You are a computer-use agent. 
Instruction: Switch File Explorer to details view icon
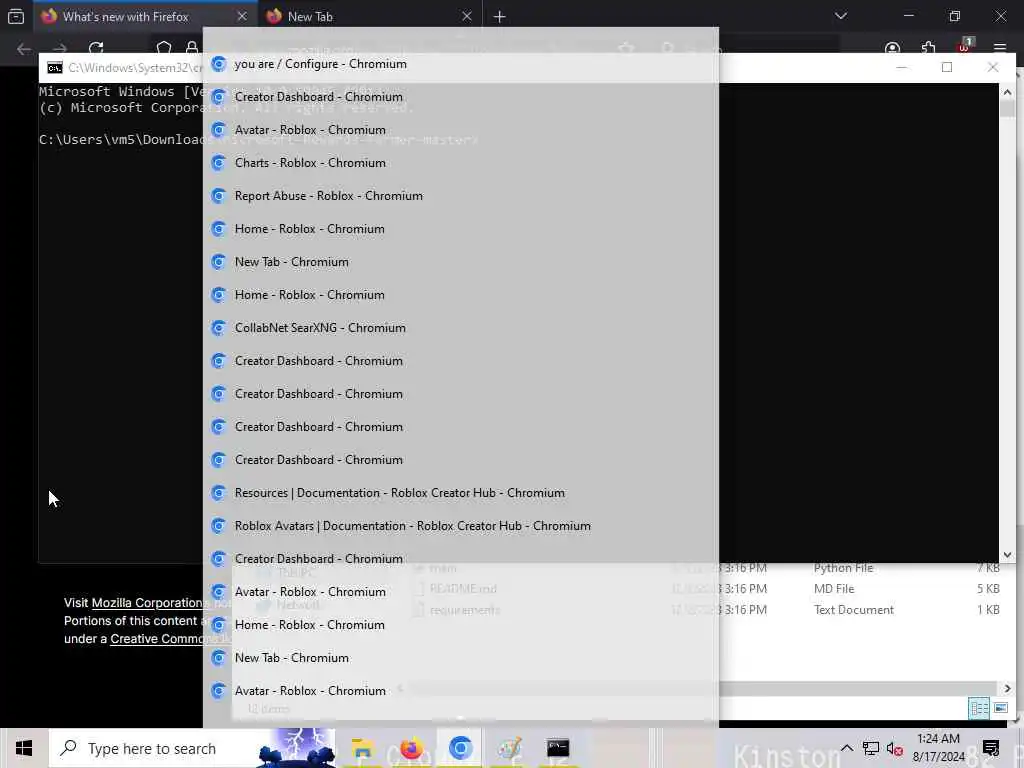click(979, 708)
